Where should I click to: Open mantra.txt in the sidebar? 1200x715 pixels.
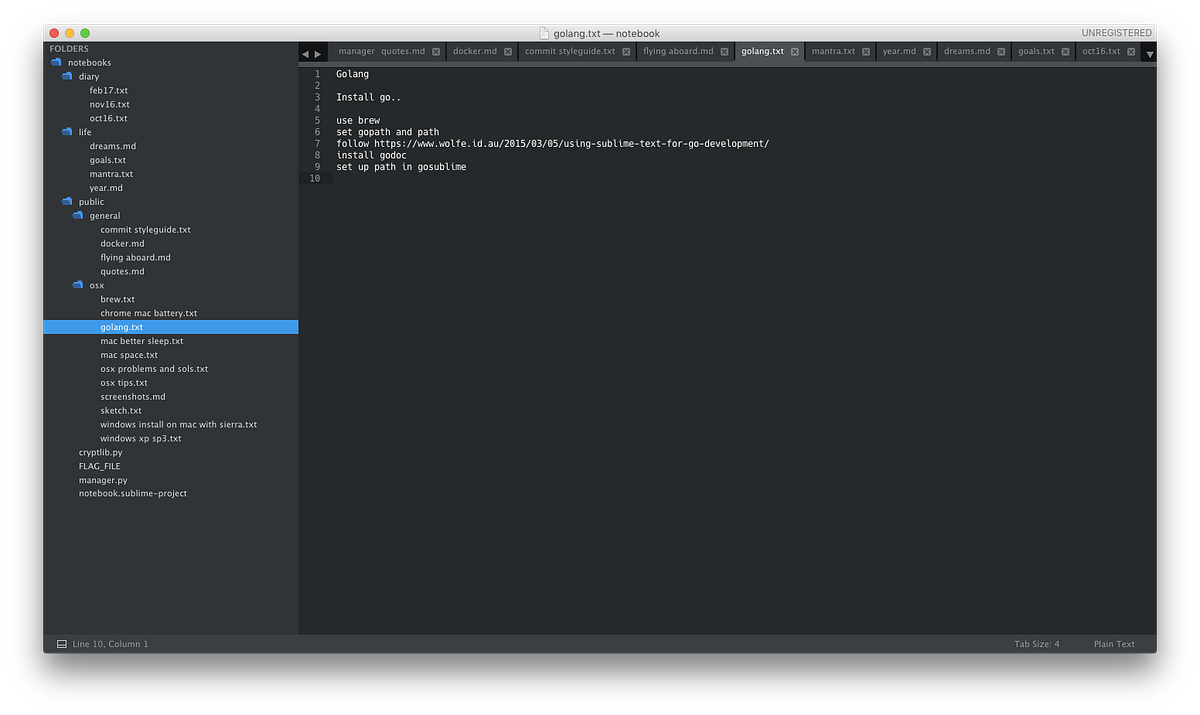tap(111, 174)
